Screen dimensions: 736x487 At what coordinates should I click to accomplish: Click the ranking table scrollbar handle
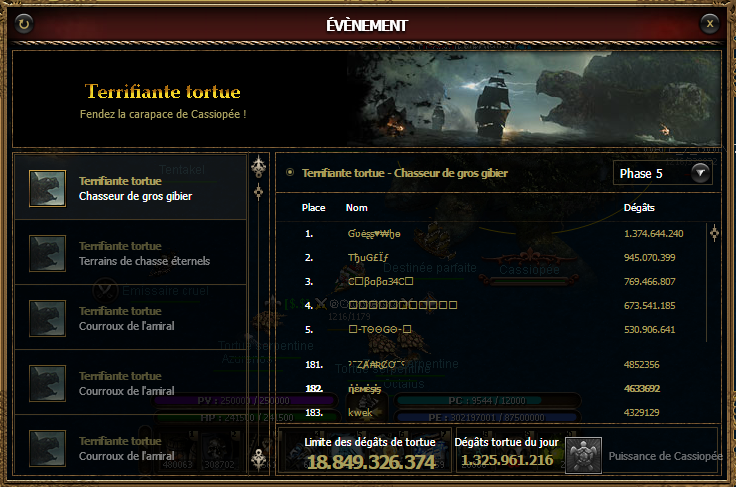(x=714, y=232)
